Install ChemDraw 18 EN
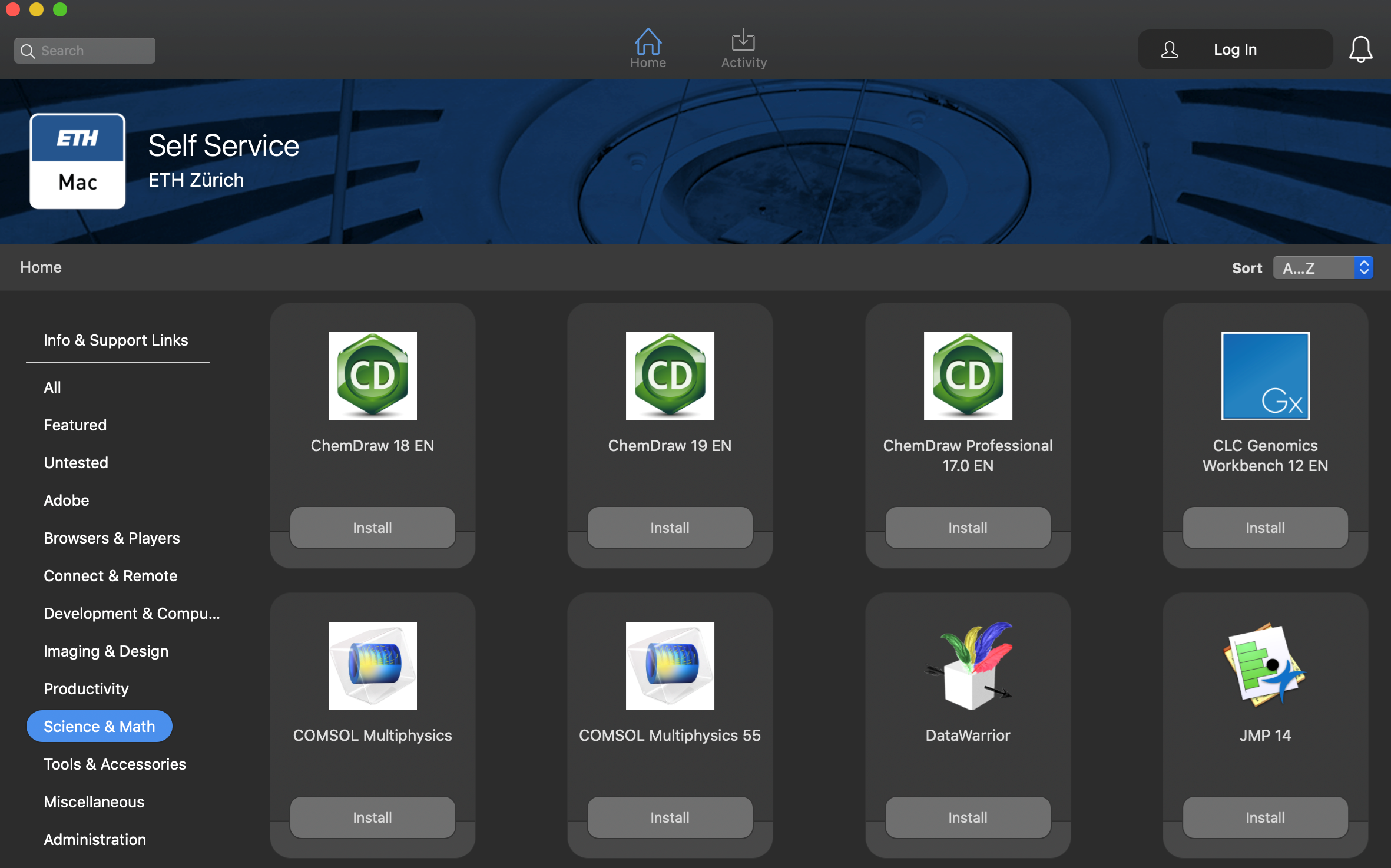 tap(373, 528)
